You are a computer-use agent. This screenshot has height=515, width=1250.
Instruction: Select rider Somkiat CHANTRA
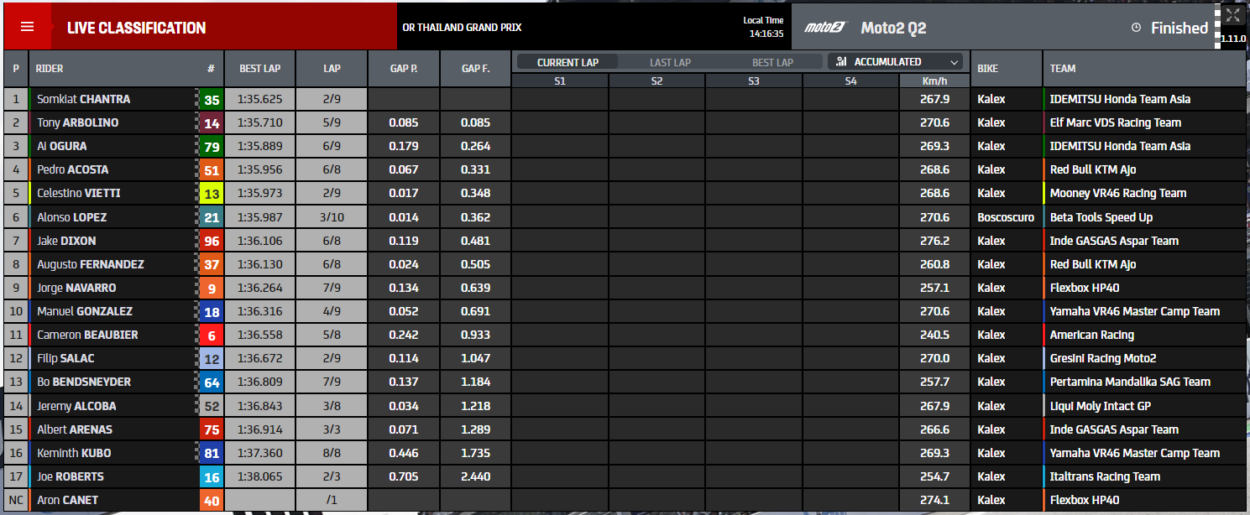click(x=83, y=99)
